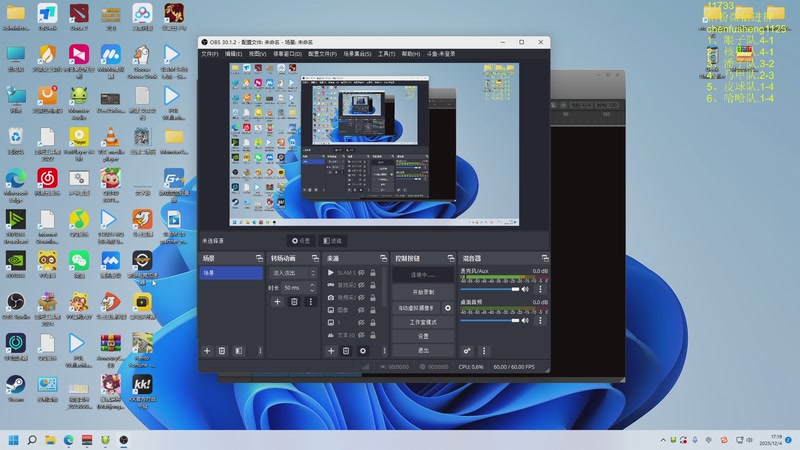Viewport: 800px width, 450px height.
Task: Adjust transition duration stepper arrows
Action: pos(311,287)
